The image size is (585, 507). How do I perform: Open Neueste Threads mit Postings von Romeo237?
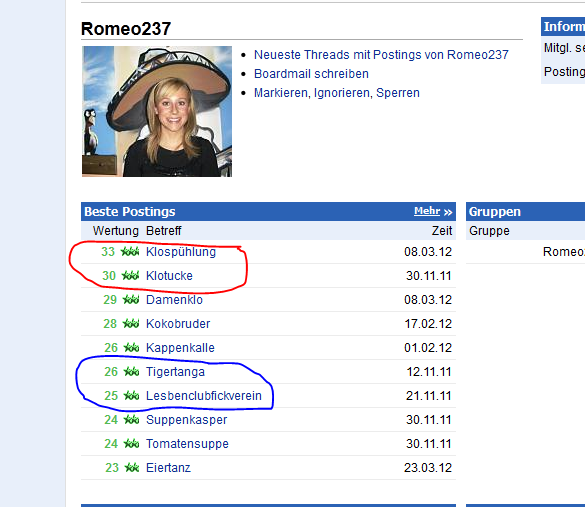[381, 55]
